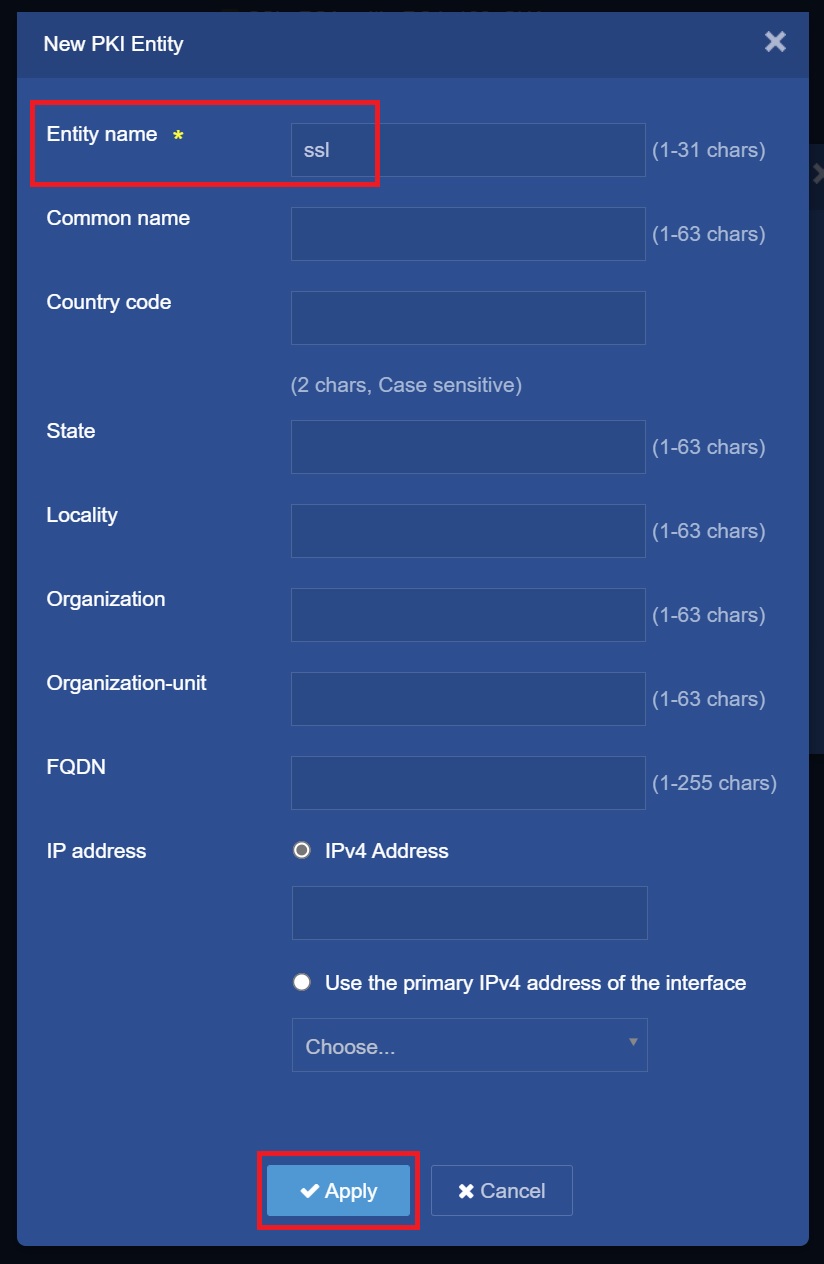
Task: Focus the Country code text box
Action: 468,318
